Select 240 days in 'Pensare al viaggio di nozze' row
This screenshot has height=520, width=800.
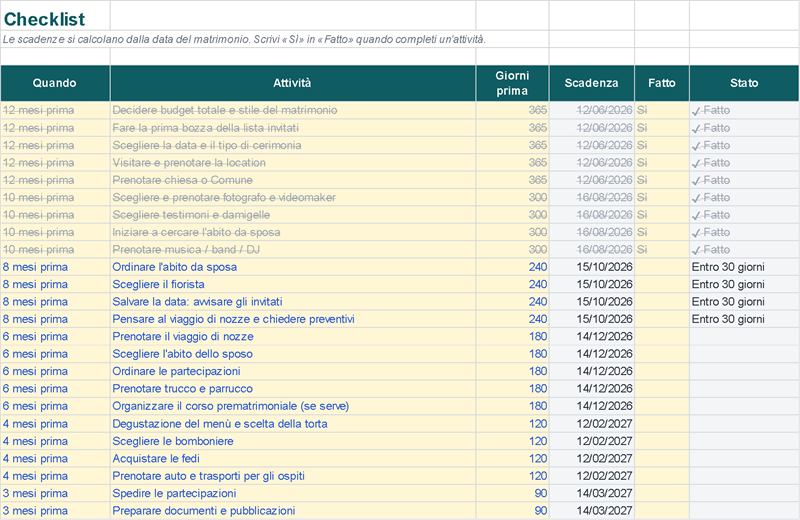point(512,318)
